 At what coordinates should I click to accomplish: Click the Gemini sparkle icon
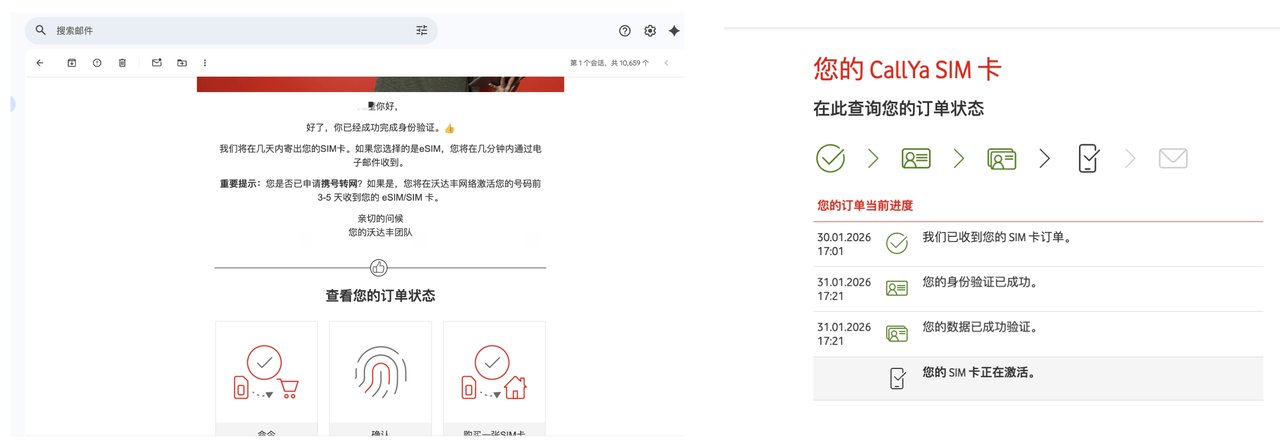point(675,31)
